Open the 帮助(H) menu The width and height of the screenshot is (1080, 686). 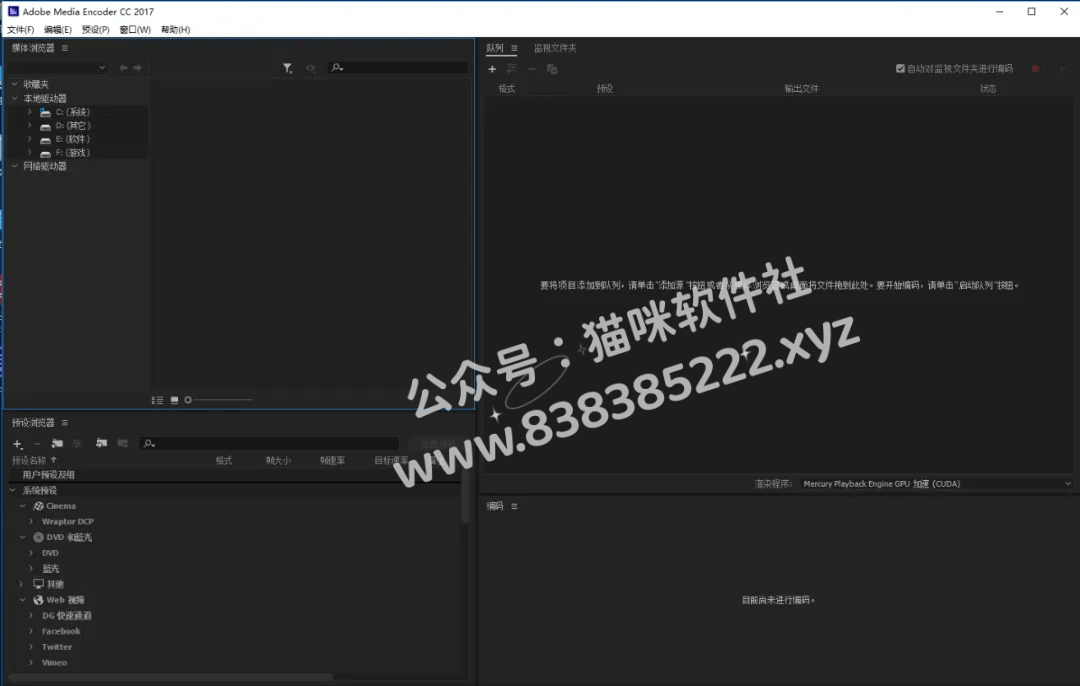coord(176,30)
